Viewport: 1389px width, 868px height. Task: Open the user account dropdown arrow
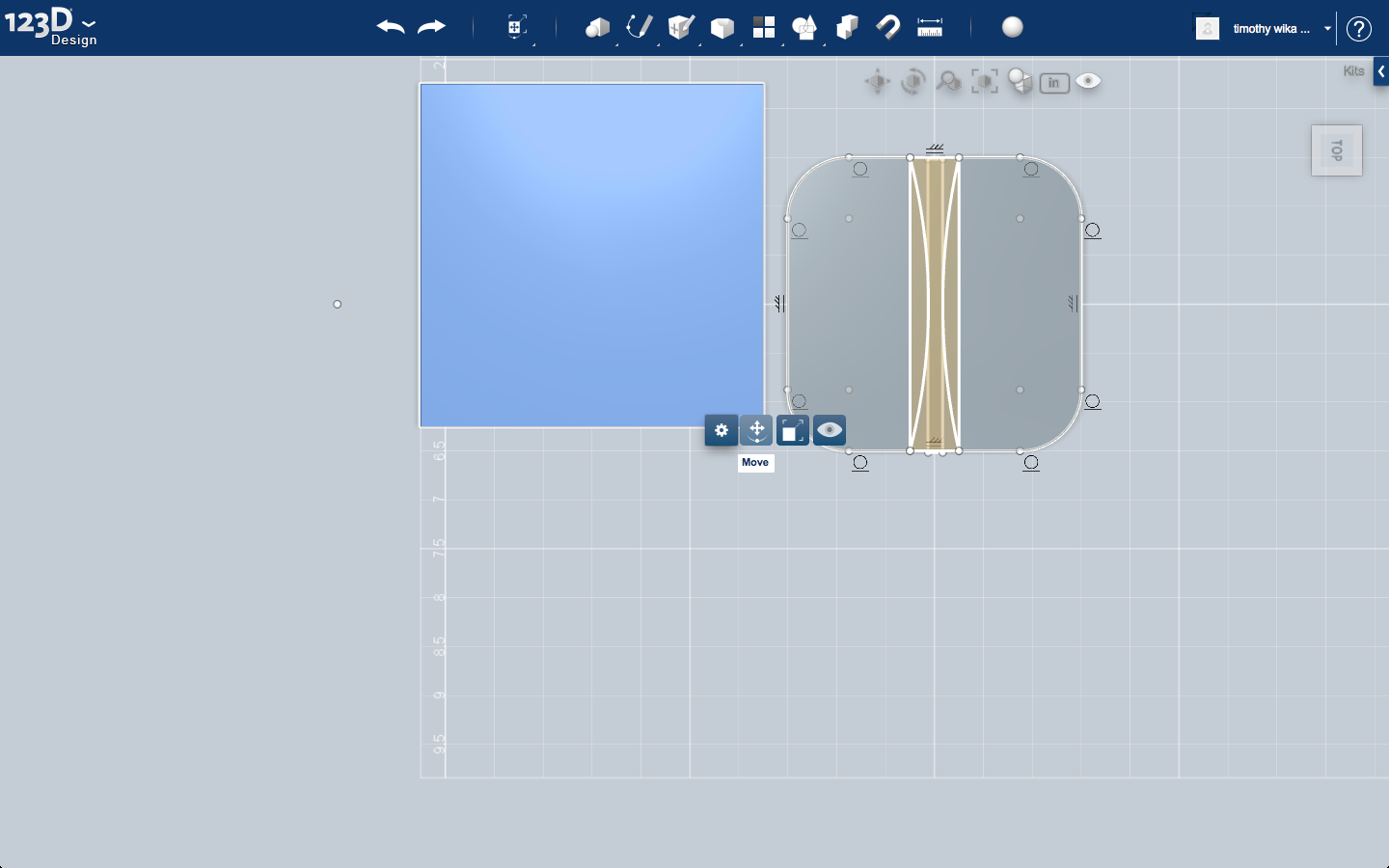tap(1327, 29)
